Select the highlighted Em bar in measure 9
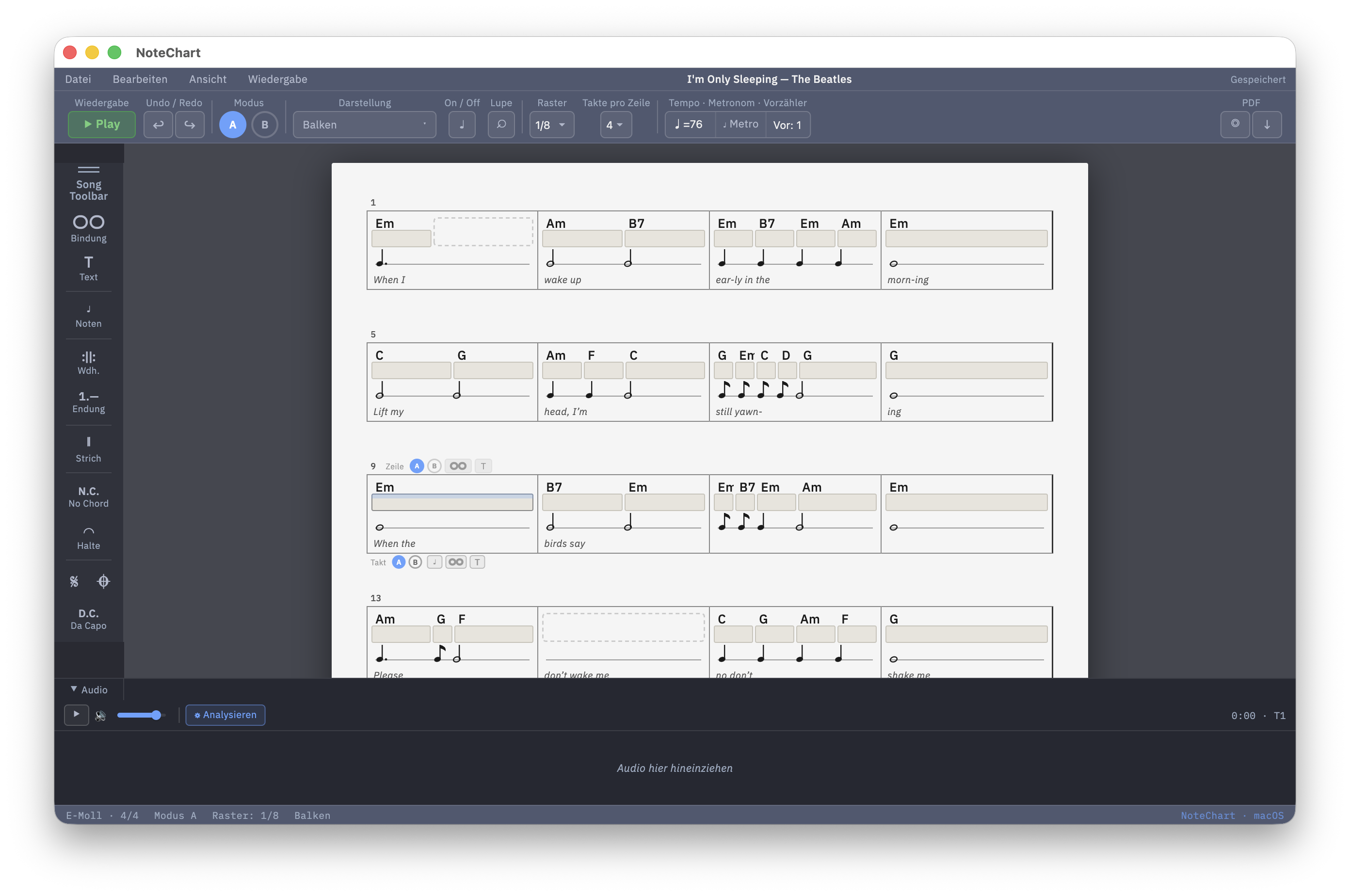The height and width of the screenshot is (896, 1350). tap(452, 502)
